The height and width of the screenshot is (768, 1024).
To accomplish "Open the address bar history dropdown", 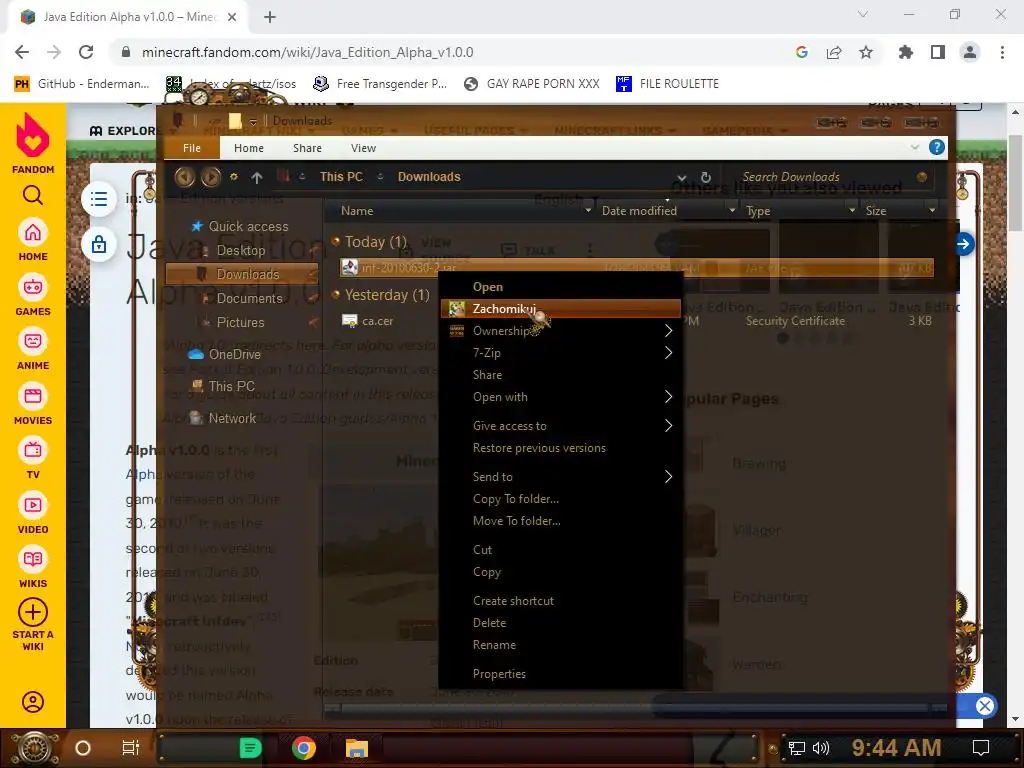I will click(681, 177).
